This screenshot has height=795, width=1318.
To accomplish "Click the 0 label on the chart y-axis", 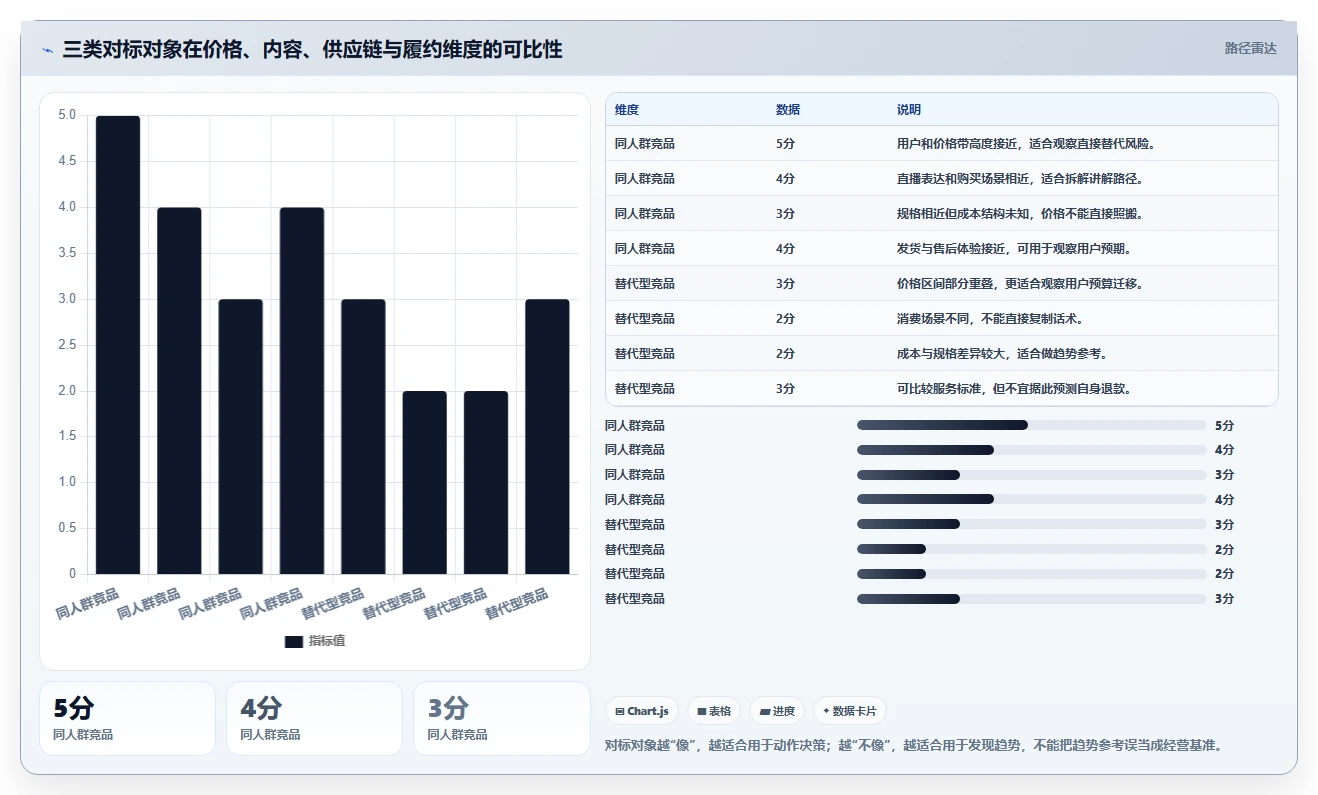I will [72, 574].
